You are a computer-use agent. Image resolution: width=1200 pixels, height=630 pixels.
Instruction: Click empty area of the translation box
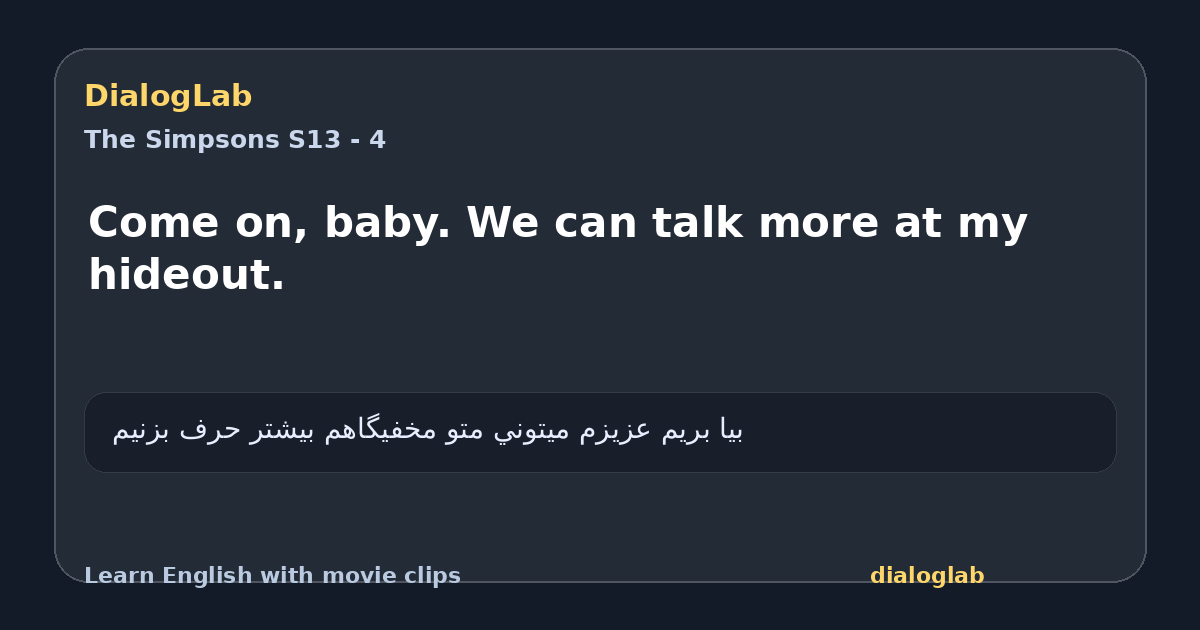point(930,432)
